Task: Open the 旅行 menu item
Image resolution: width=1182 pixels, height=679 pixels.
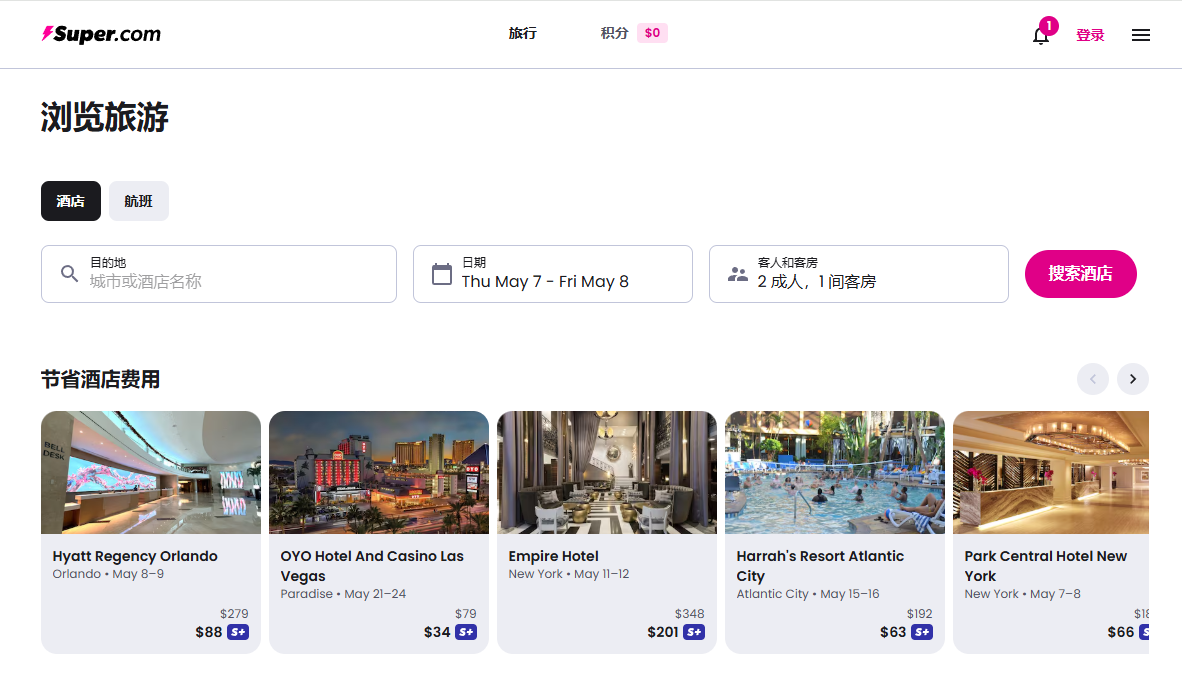Action: (x=522, y=33)
